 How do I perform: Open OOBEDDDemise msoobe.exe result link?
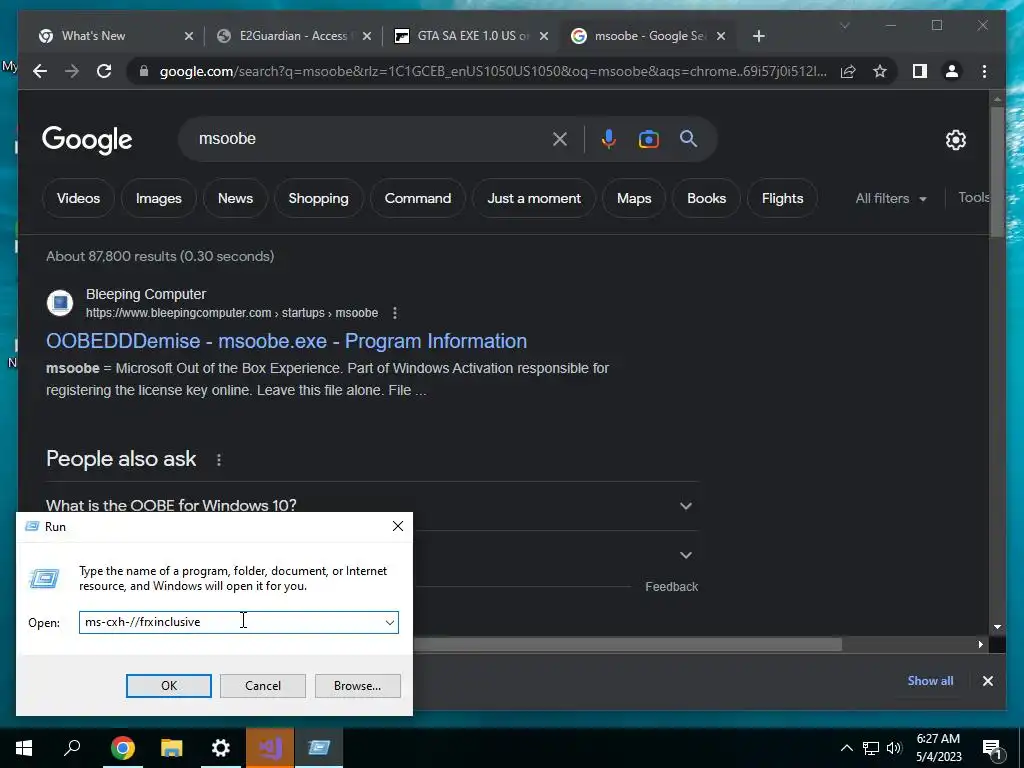click(286, 341)
